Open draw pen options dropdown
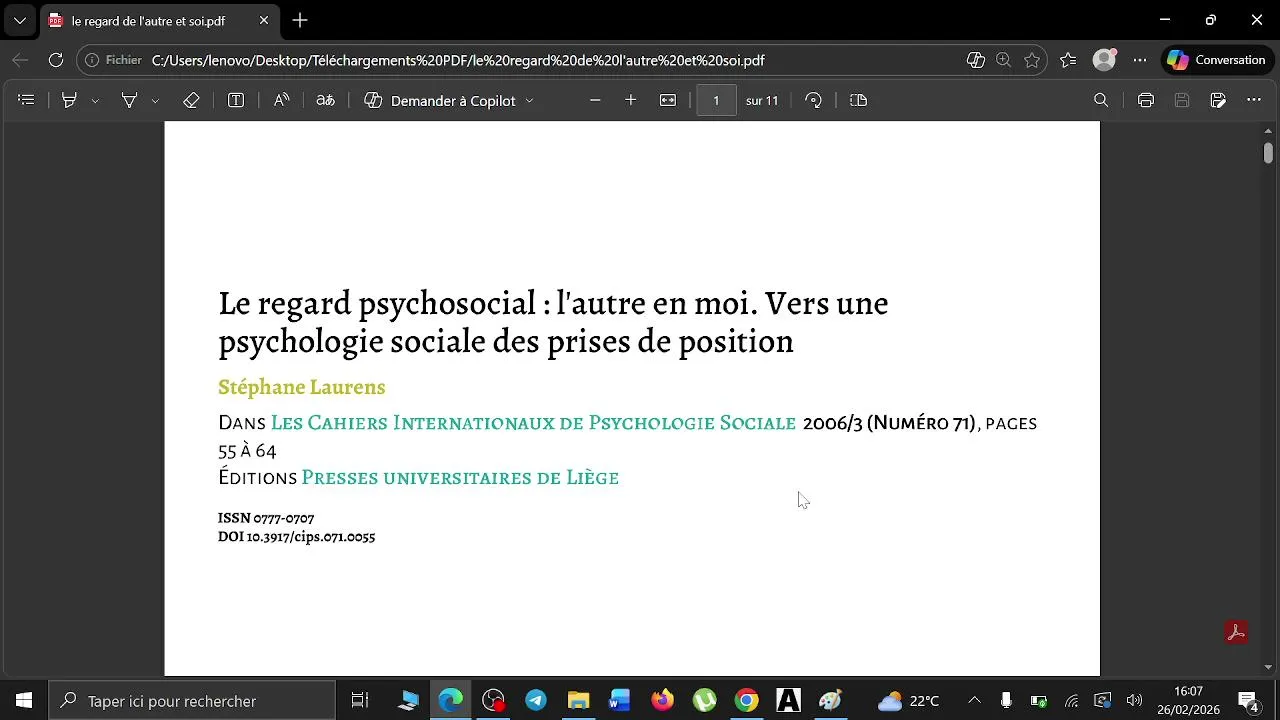1280x720 pixels. tap(155, 101)
